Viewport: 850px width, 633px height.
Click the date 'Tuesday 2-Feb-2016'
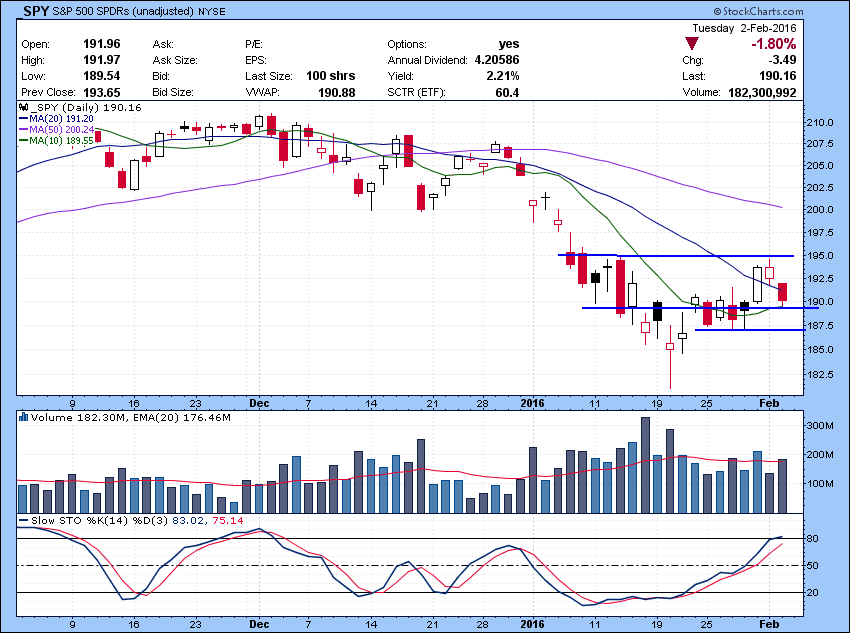point(744,28)
